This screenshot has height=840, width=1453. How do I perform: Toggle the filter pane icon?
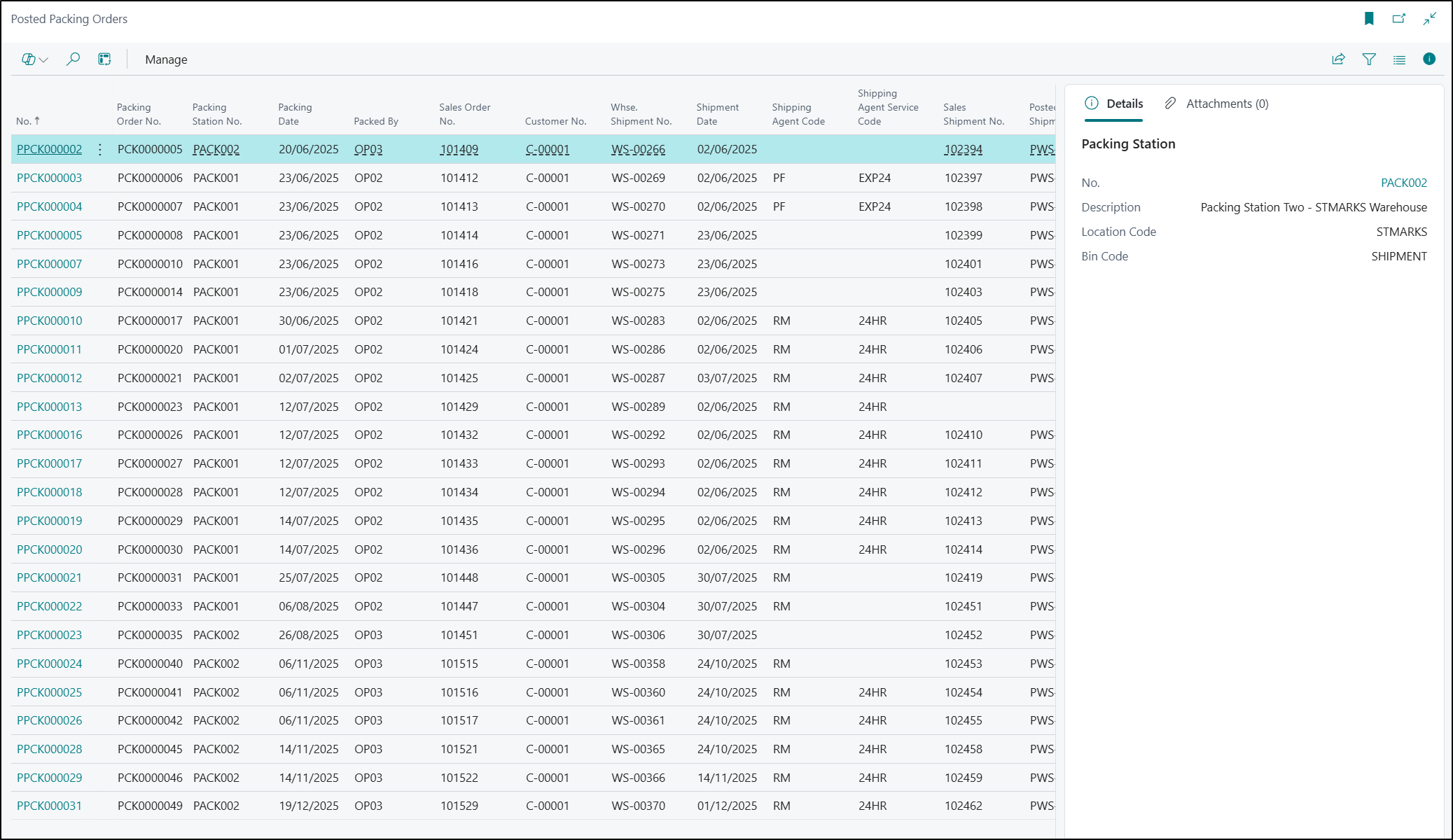(x=1369, y=59)
